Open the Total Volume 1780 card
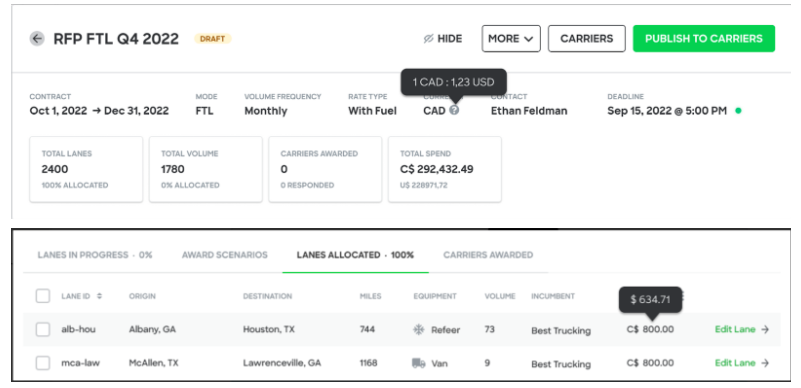The width and height of the screenshot is (801, 388). pos(206,169)
